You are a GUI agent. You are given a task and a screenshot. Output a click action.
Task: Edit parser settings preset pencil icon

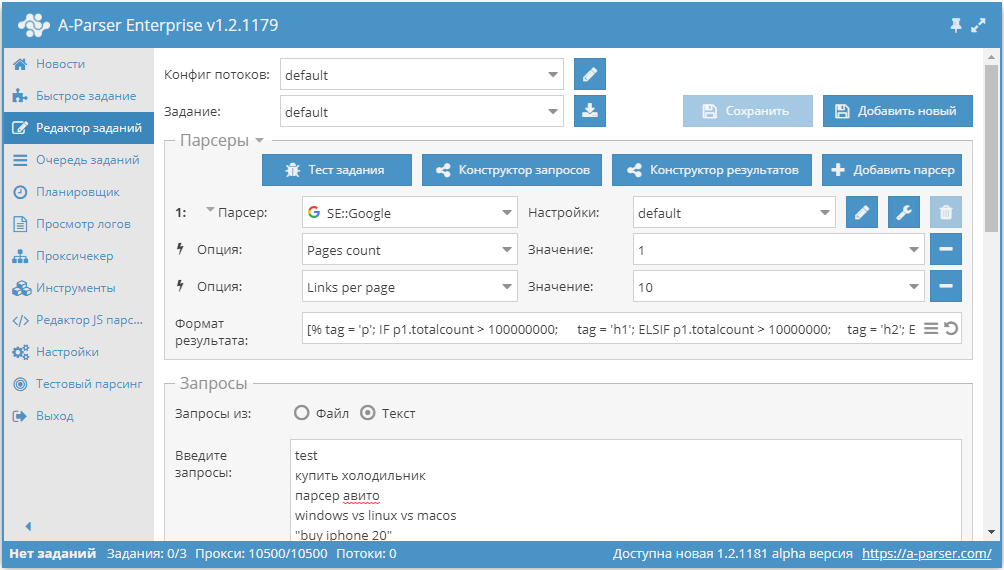pos(862,212)
